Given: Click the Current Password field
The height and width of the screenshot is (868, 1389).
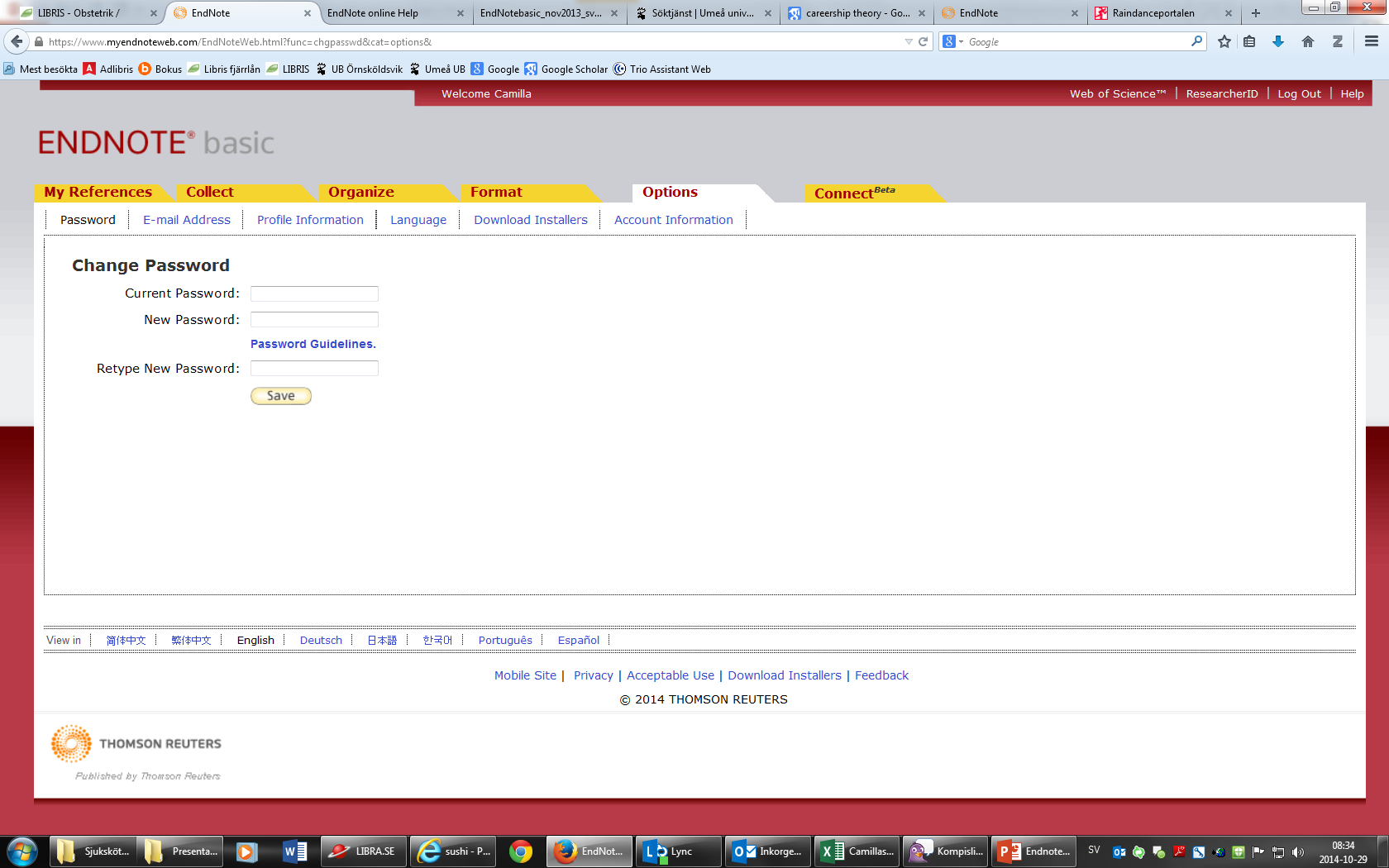Looking at the screenshot, I should [314, 293].
